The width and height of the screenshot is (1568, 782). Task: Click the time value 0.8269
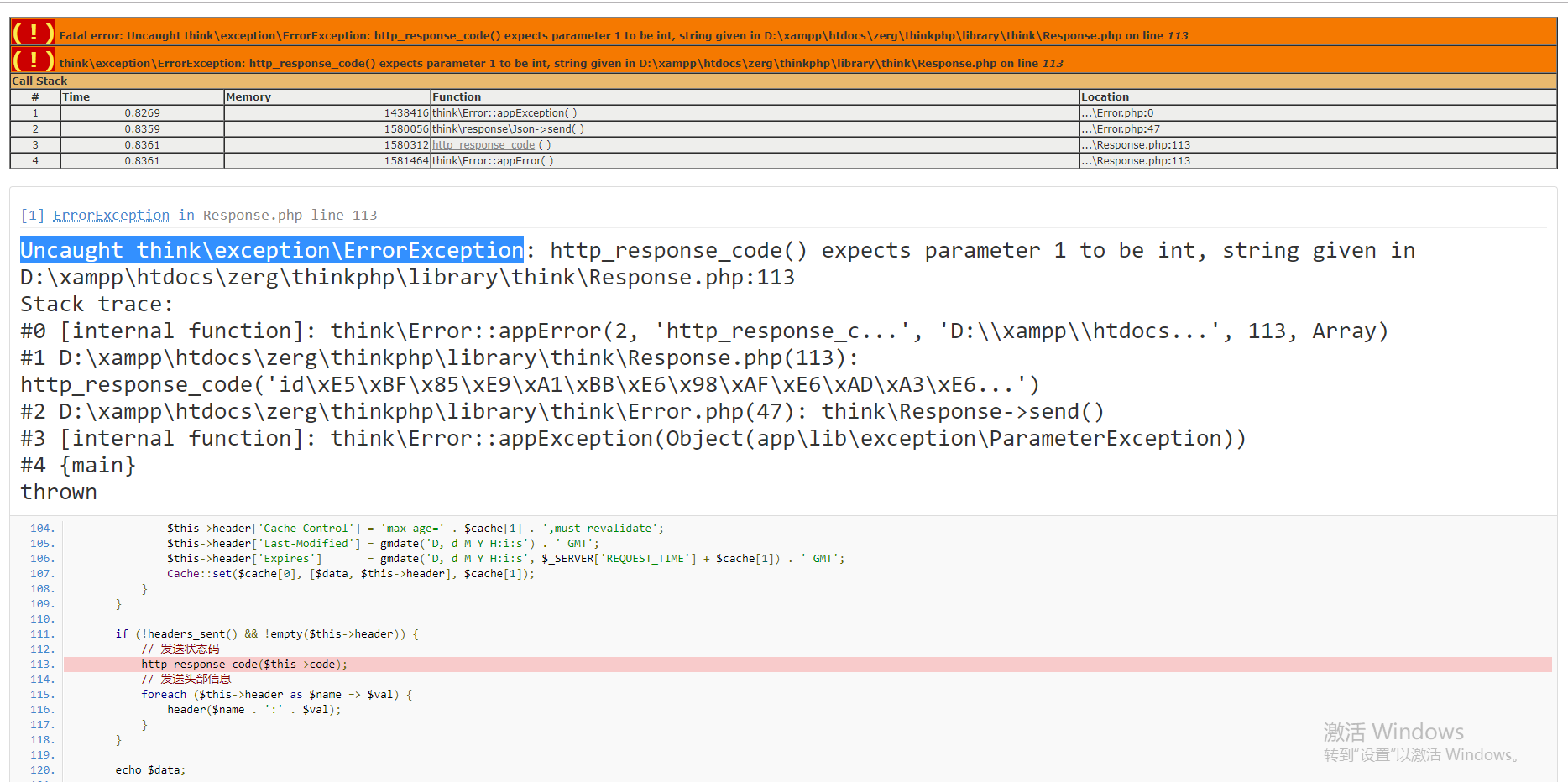[x=142, y=113]
